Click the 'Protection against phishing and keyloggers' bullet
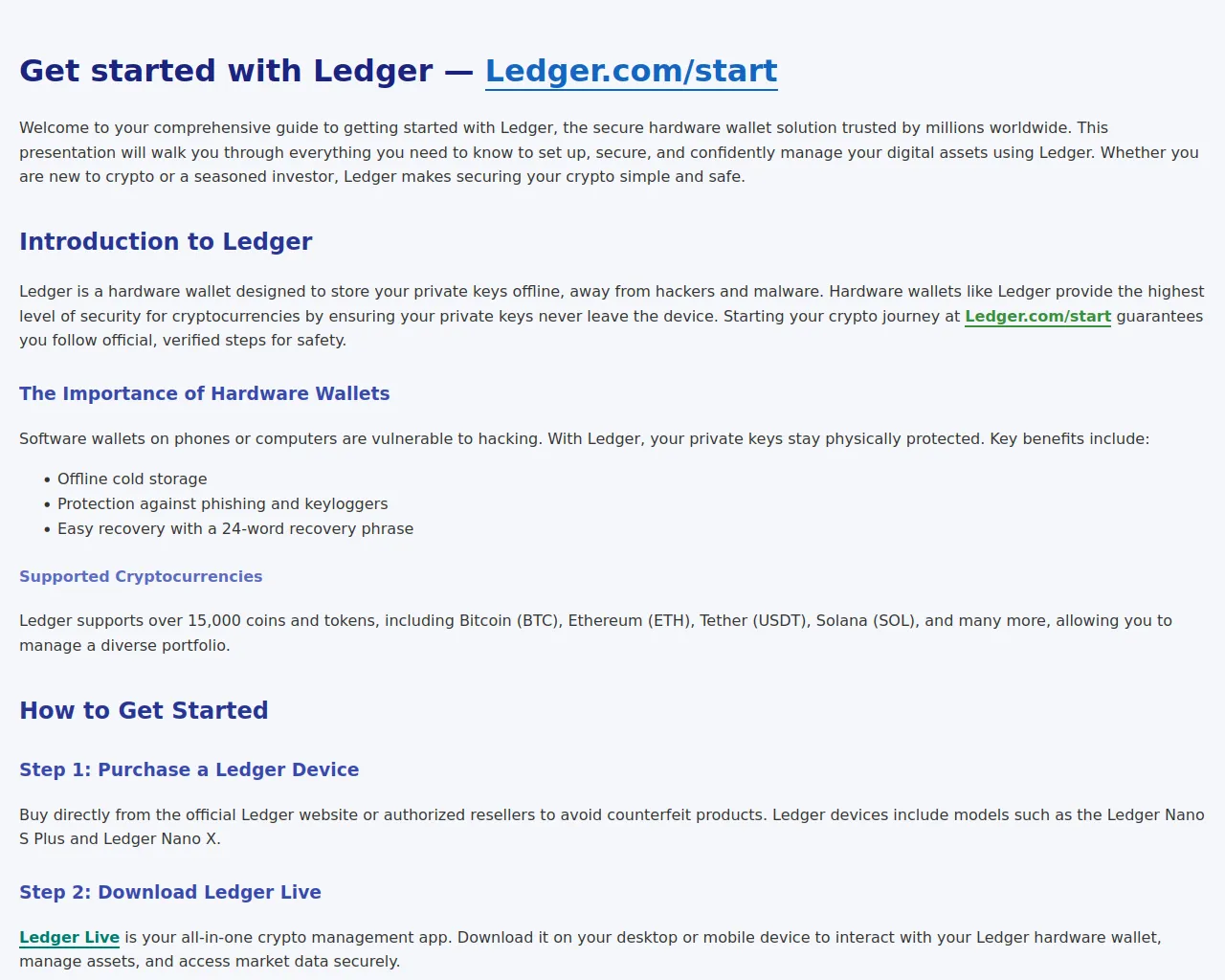Viewport: 1225px width, 980px height. (x=222, y=503)
